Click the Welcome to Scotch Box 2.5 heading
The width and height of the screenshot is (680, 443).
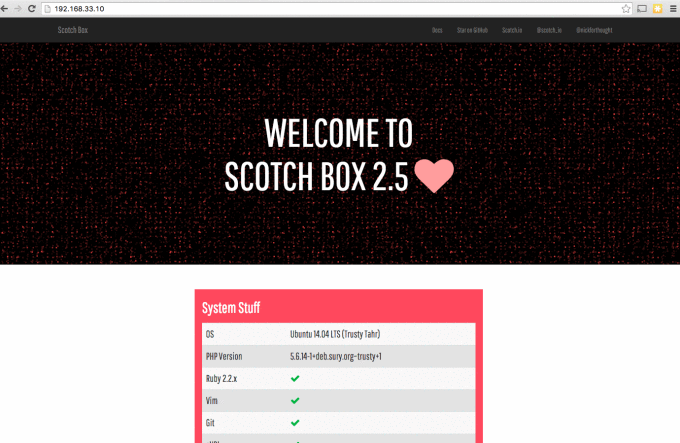[339, 155]
